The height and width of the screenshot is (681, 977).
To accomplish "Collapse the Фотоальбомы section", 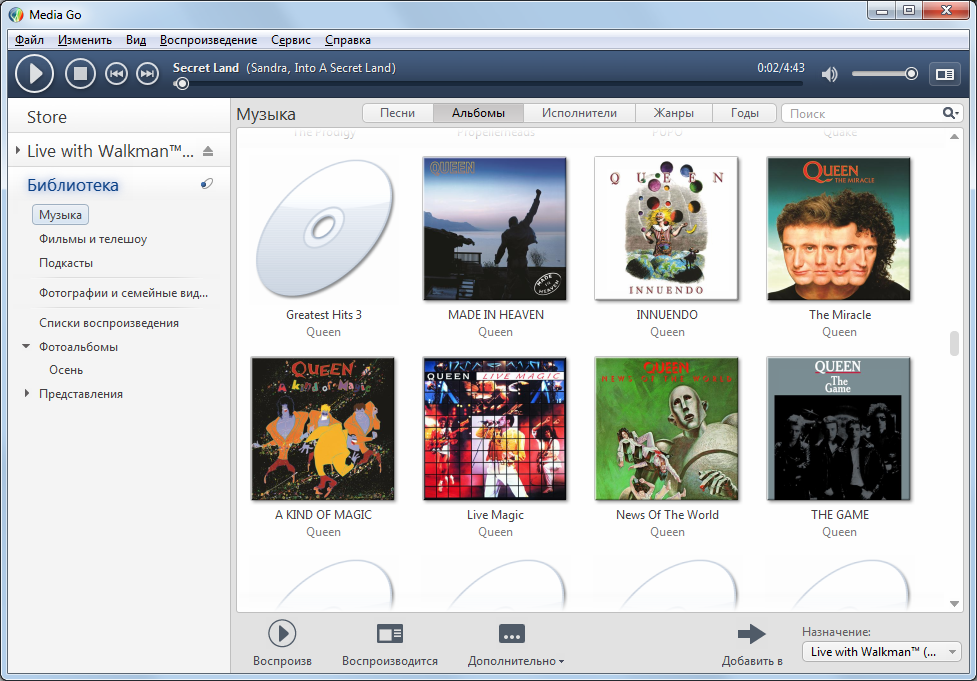I will coord(26,346).
